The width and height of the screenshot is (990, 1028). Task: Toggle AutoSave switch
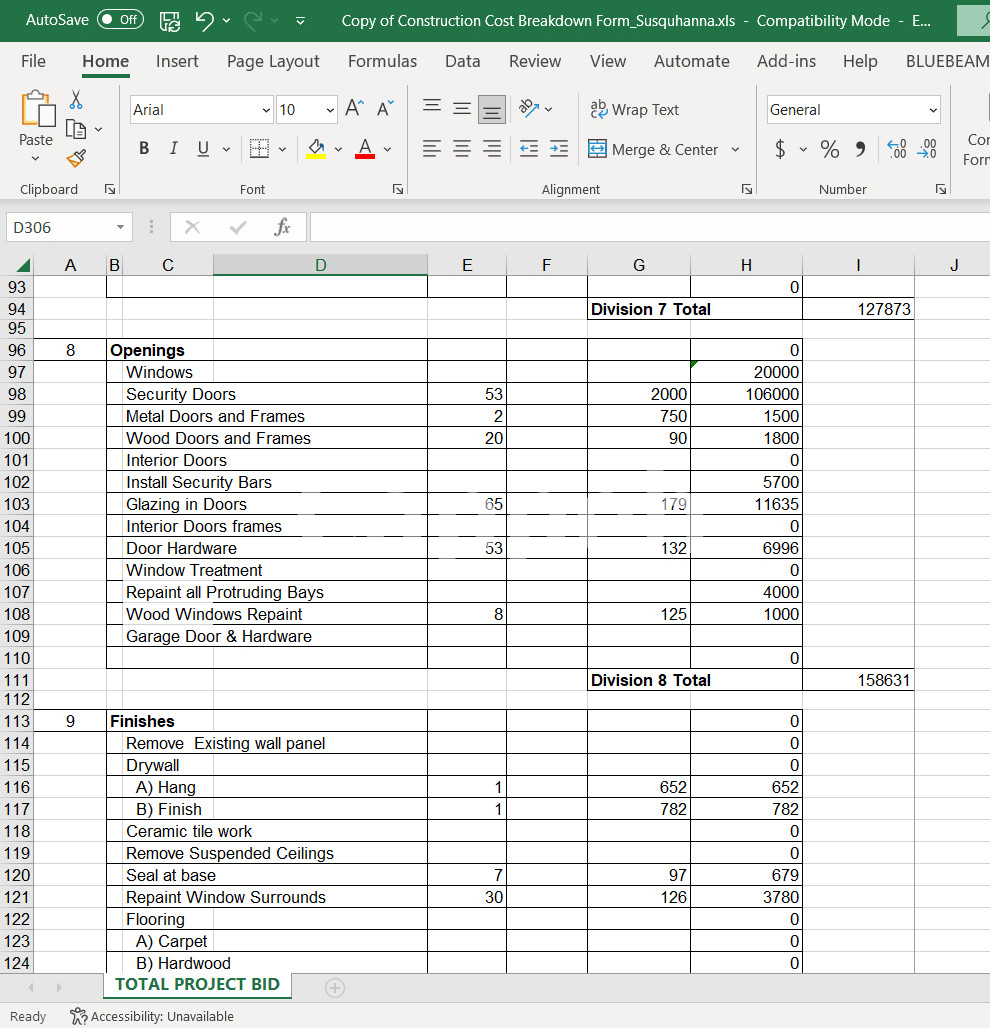(x=119, y=20)
